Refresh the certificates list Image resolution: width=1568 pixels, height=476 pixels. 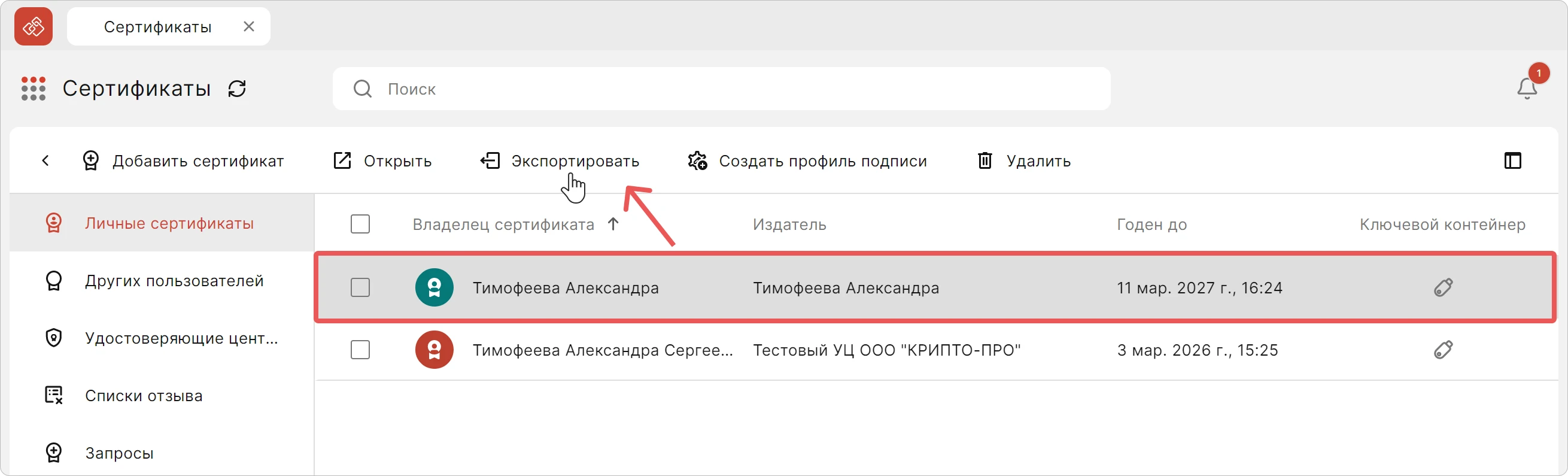pyautogui.click(x=238, y=89)
